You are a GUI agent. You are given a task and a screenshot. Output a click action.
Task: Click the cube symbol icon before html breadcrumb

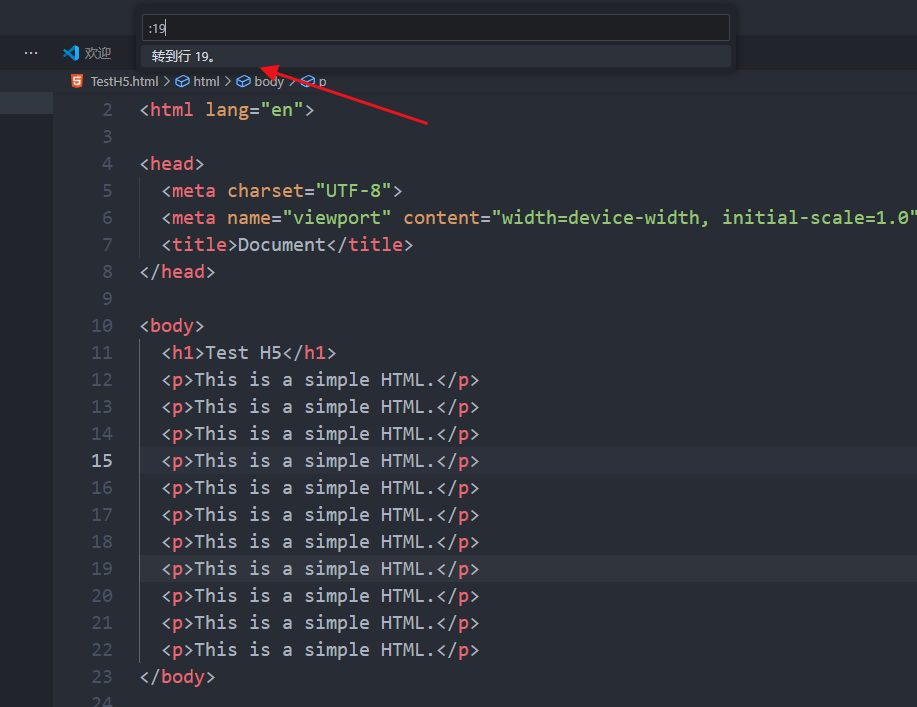[182, 81]
